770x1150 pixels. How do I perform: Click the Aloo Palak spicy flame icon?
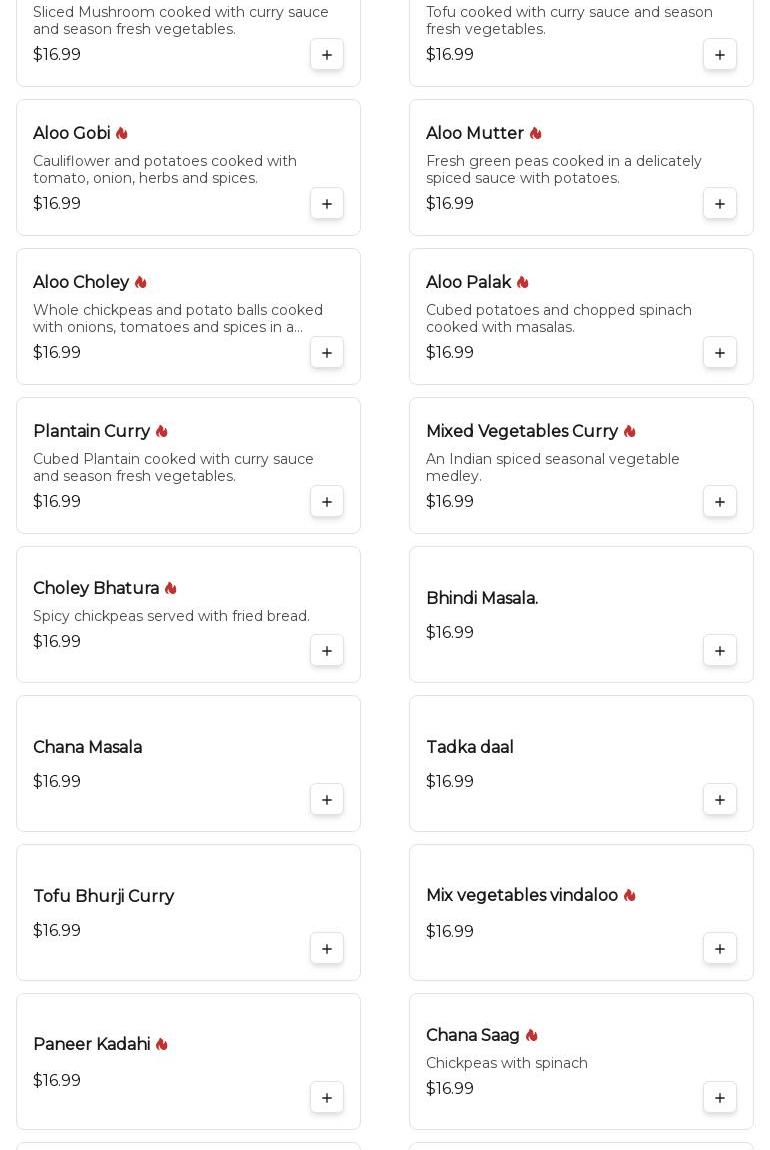523,283
